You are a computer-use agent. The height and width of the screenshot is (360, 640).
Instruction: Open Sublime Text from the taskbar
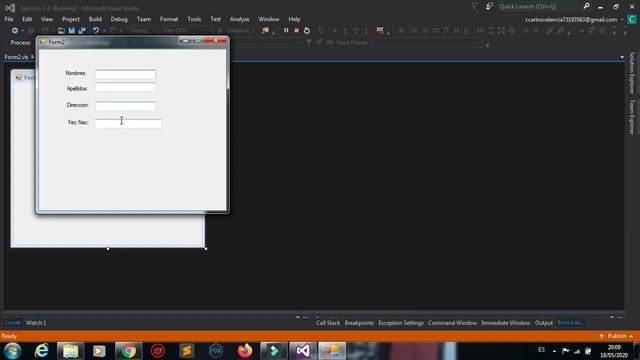coord(187,351)
